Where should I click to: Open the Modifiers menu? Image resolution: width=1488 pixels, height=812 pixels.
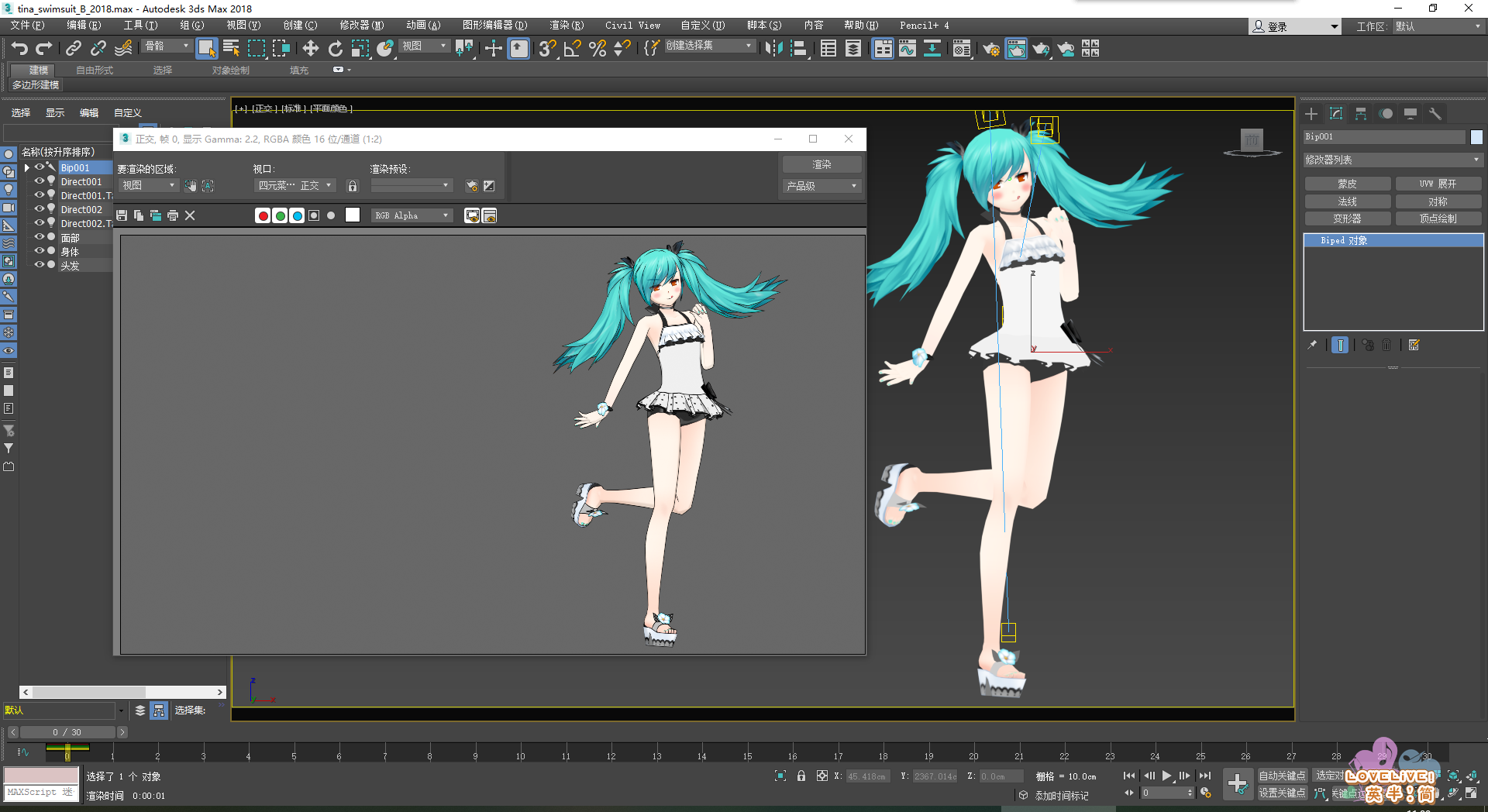tap(361, 26)
